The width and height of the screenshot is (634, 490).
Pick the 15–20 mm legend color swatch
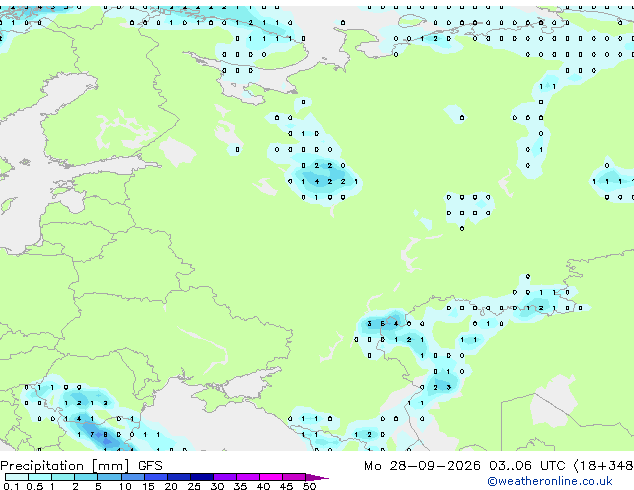(156, 477)
